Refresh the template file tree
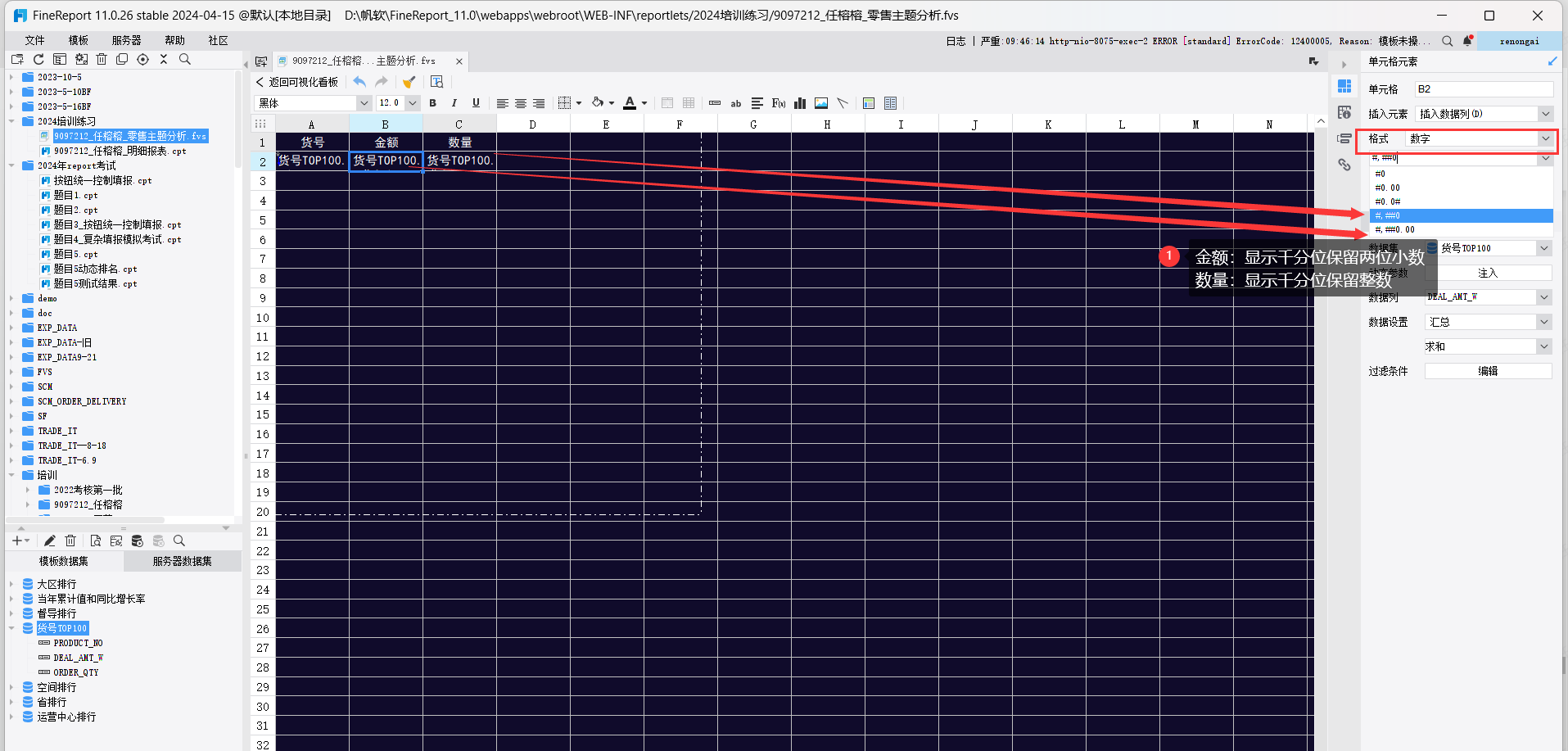Viewport: 1568px width, 751px height. tap(38, 59)
